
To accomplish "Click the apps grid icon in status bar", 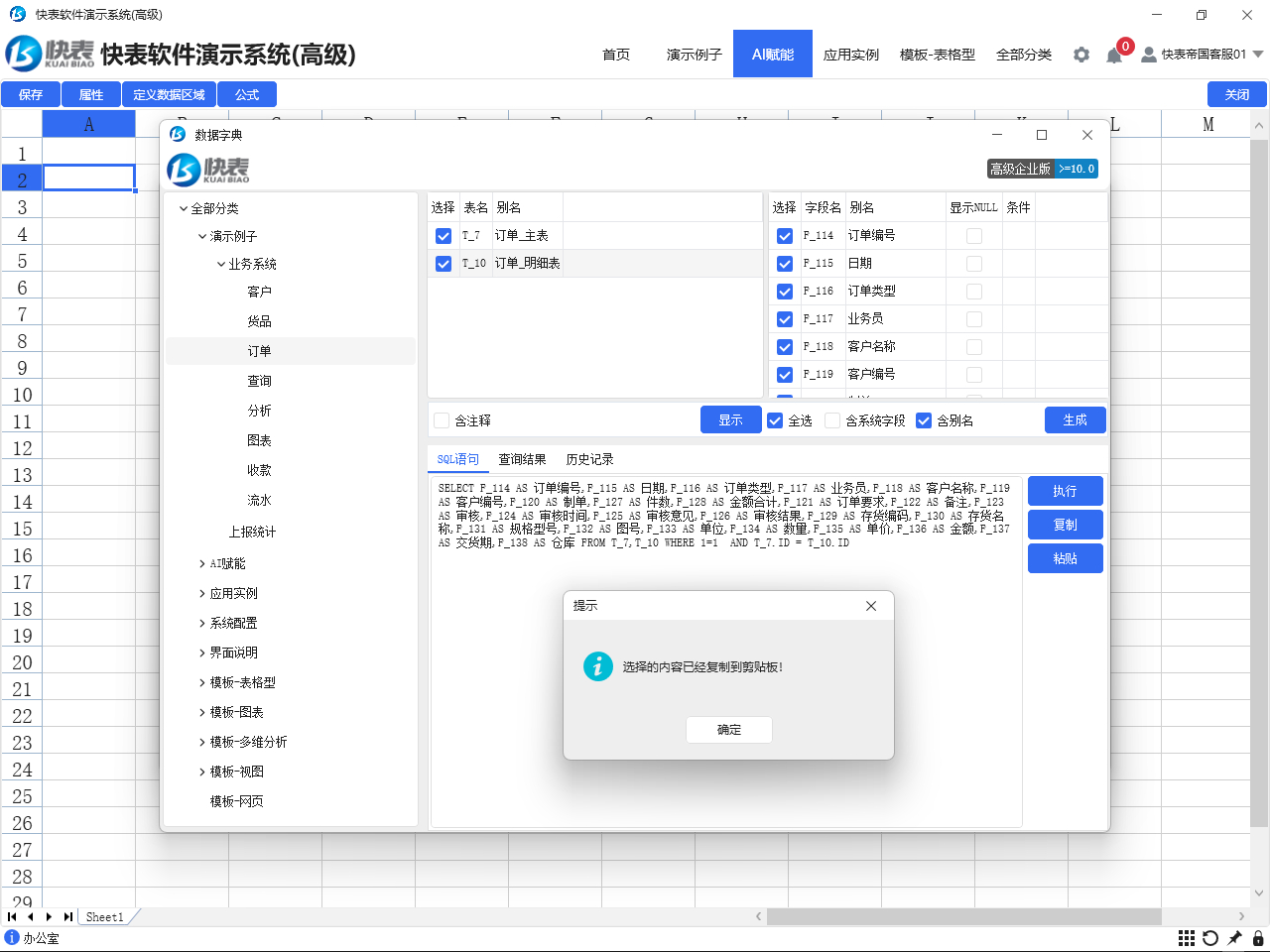I will click(1187, 938).
